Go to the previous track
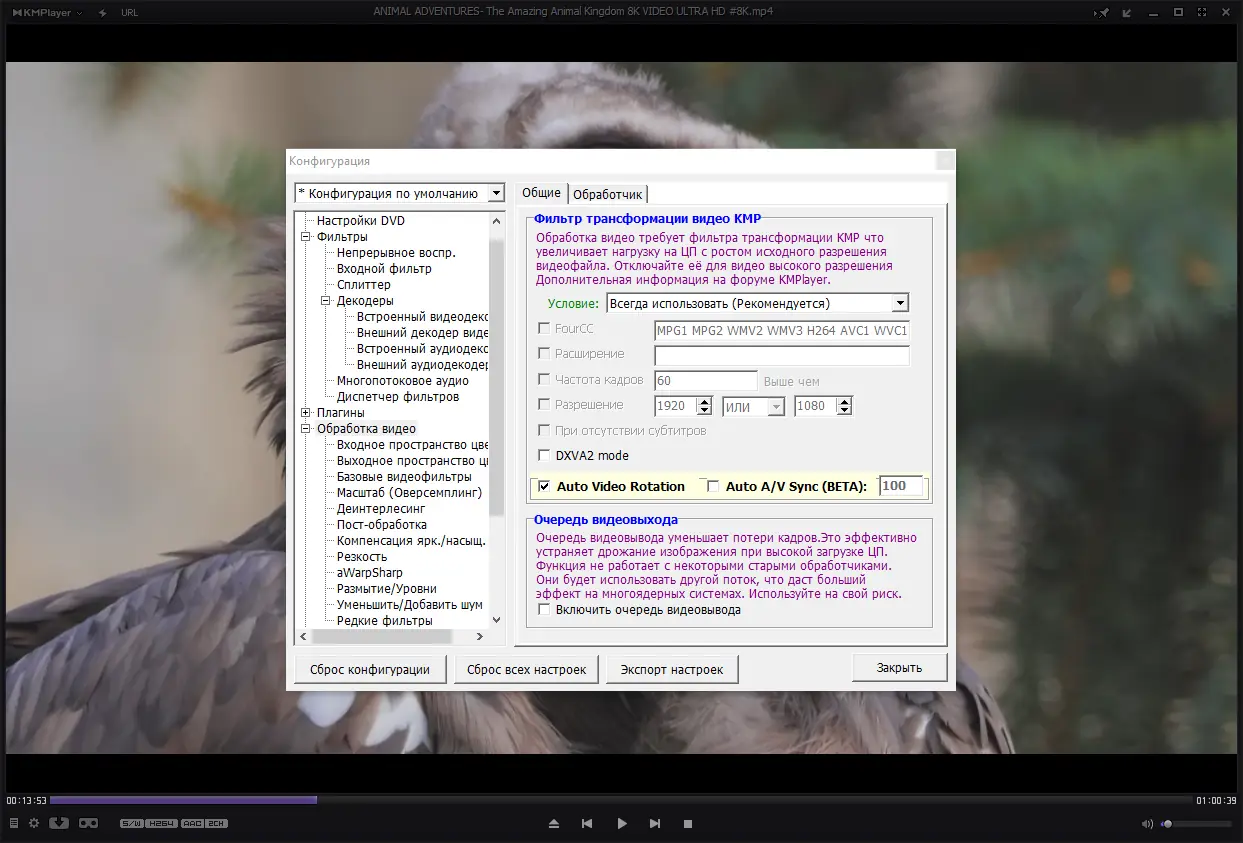The height and width of the screenshot is (843, 1243). tap(587, 824)
